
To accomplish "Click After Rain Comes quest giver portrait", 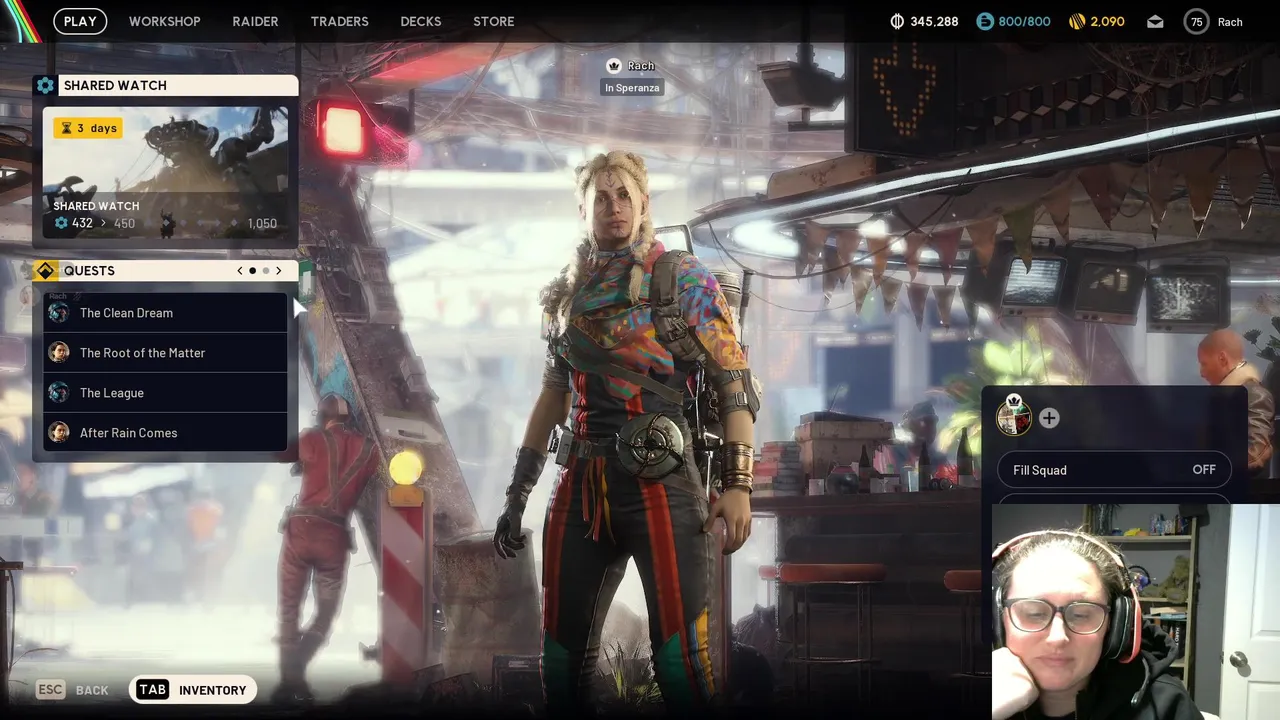I will [x=59, y=433].
